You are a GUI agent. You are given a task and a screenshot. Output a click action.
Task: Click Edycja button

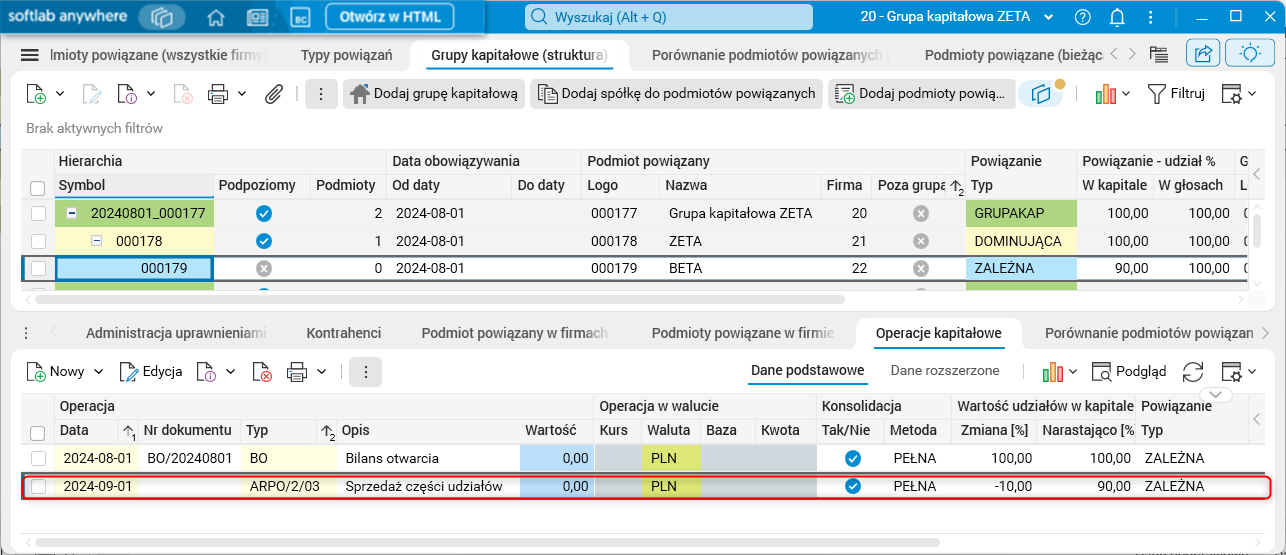(151, 372)
